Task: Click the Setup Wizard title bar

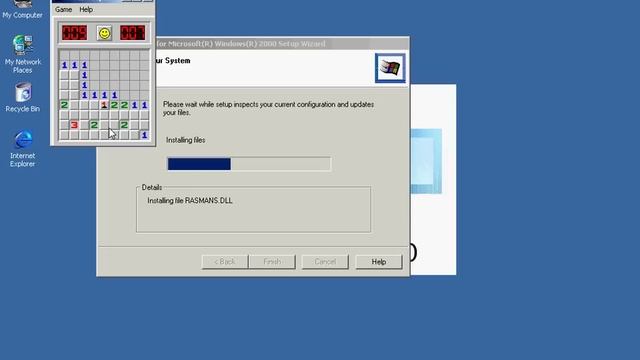Action: 282,43
